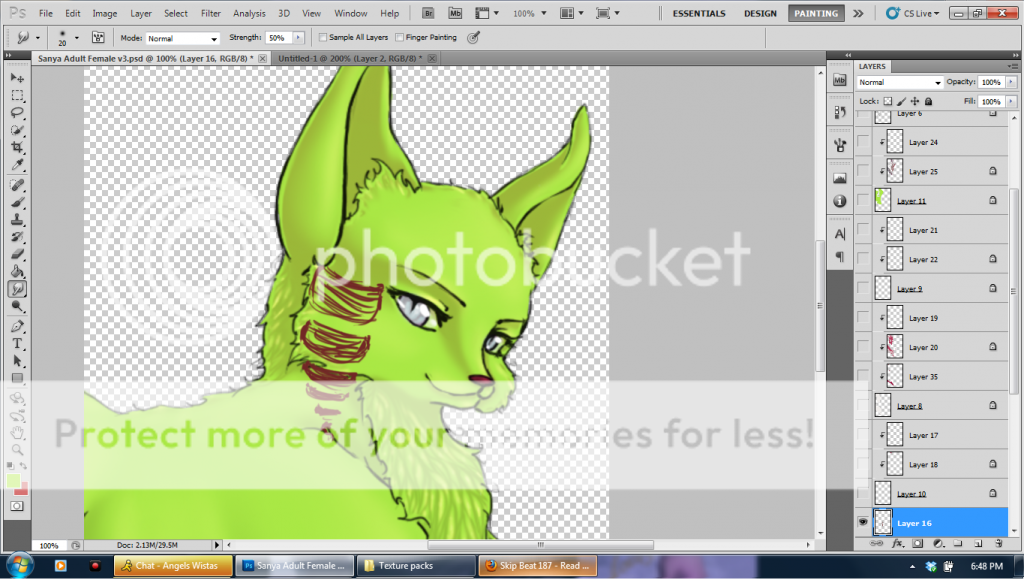
Task: Open the layer blend mode dropdown
Action: [x=900, y=82]
